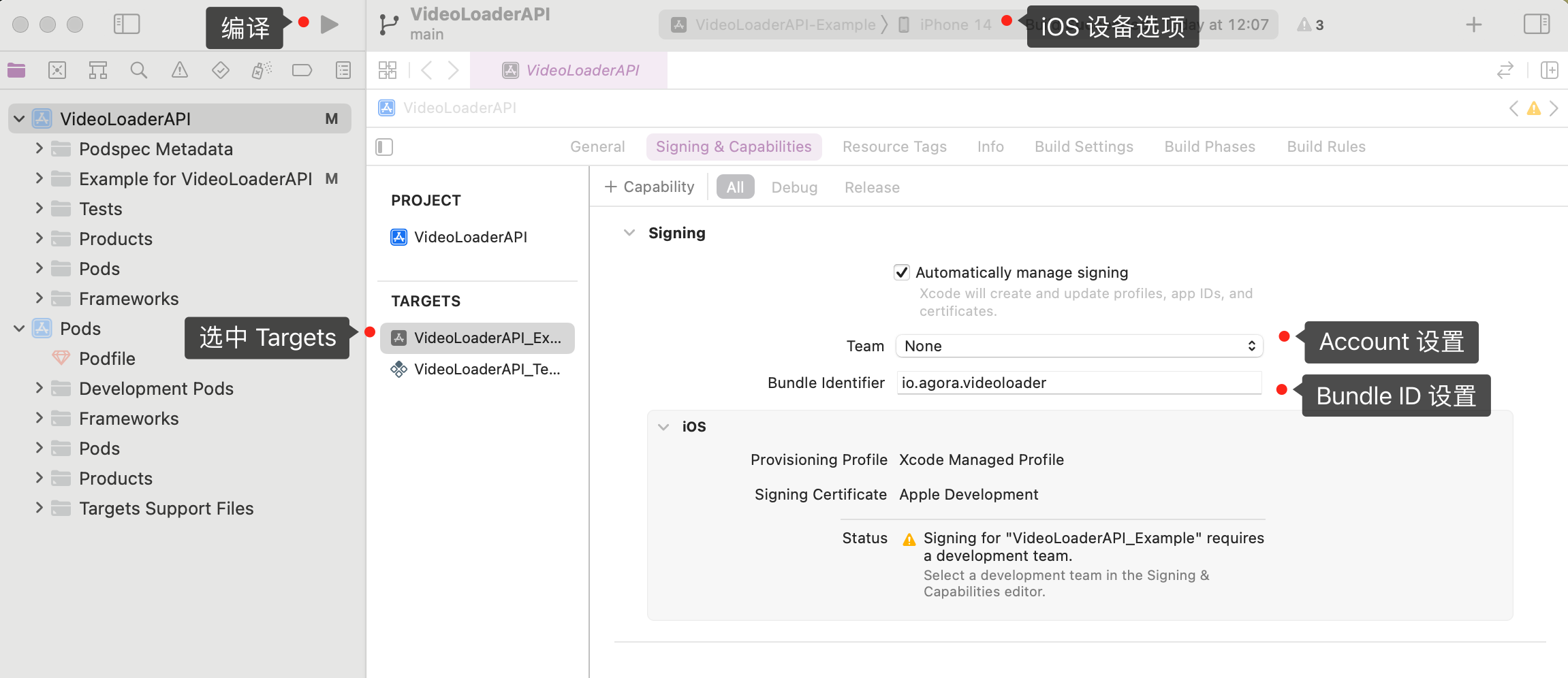
Task: Add an editor on the right
Action: tap(1550, 70)
